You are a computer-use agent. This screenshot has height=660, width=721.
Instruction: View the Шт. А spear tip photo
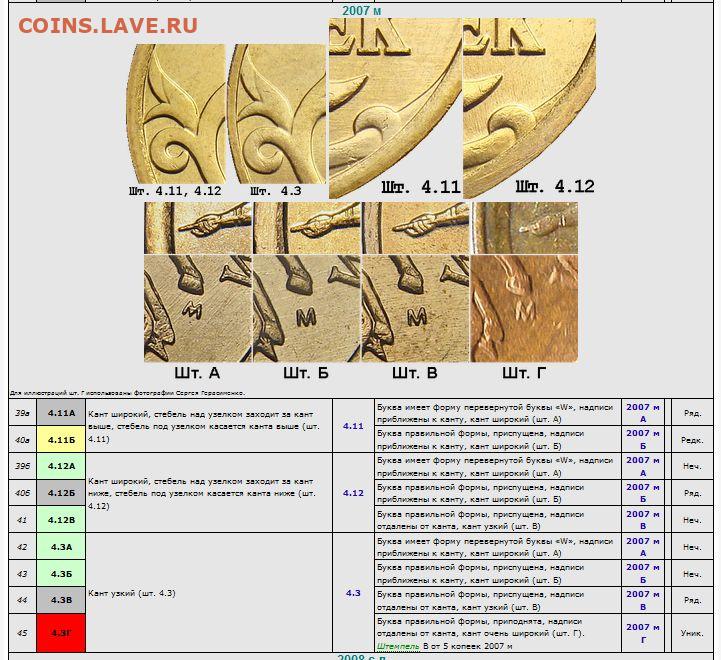(198, 228)
